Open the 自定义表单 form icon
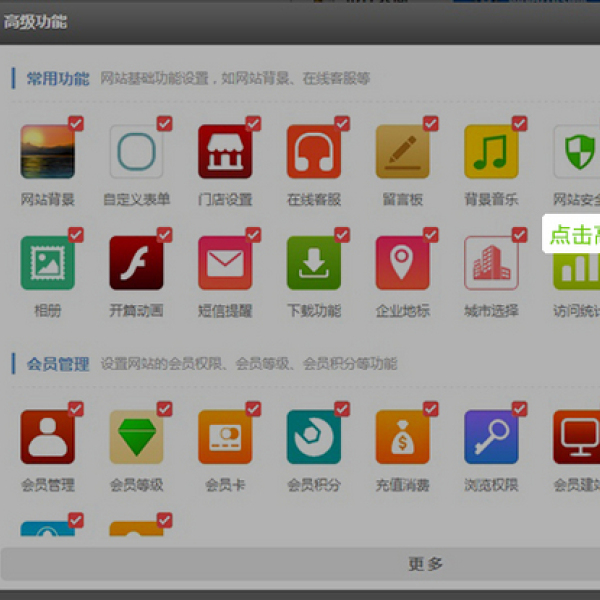This screenshot has height=600, width=600. 136,152
